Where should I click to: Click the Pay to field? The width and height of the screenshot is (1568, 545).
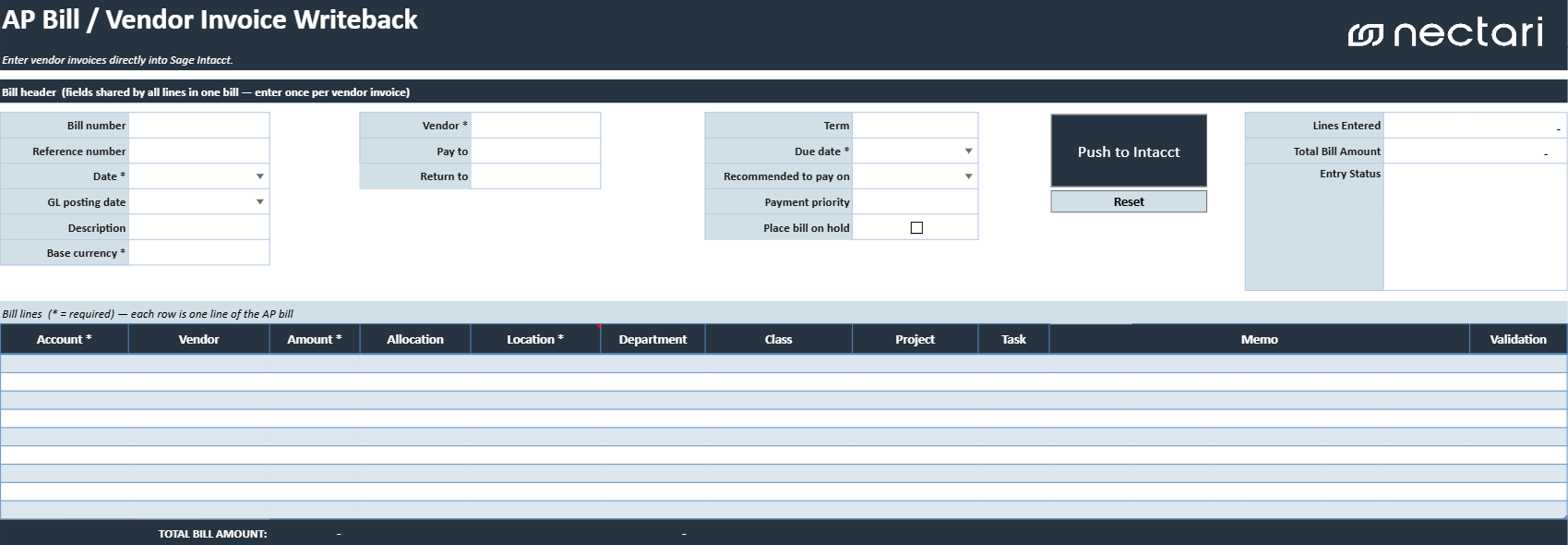coord(536,151)
